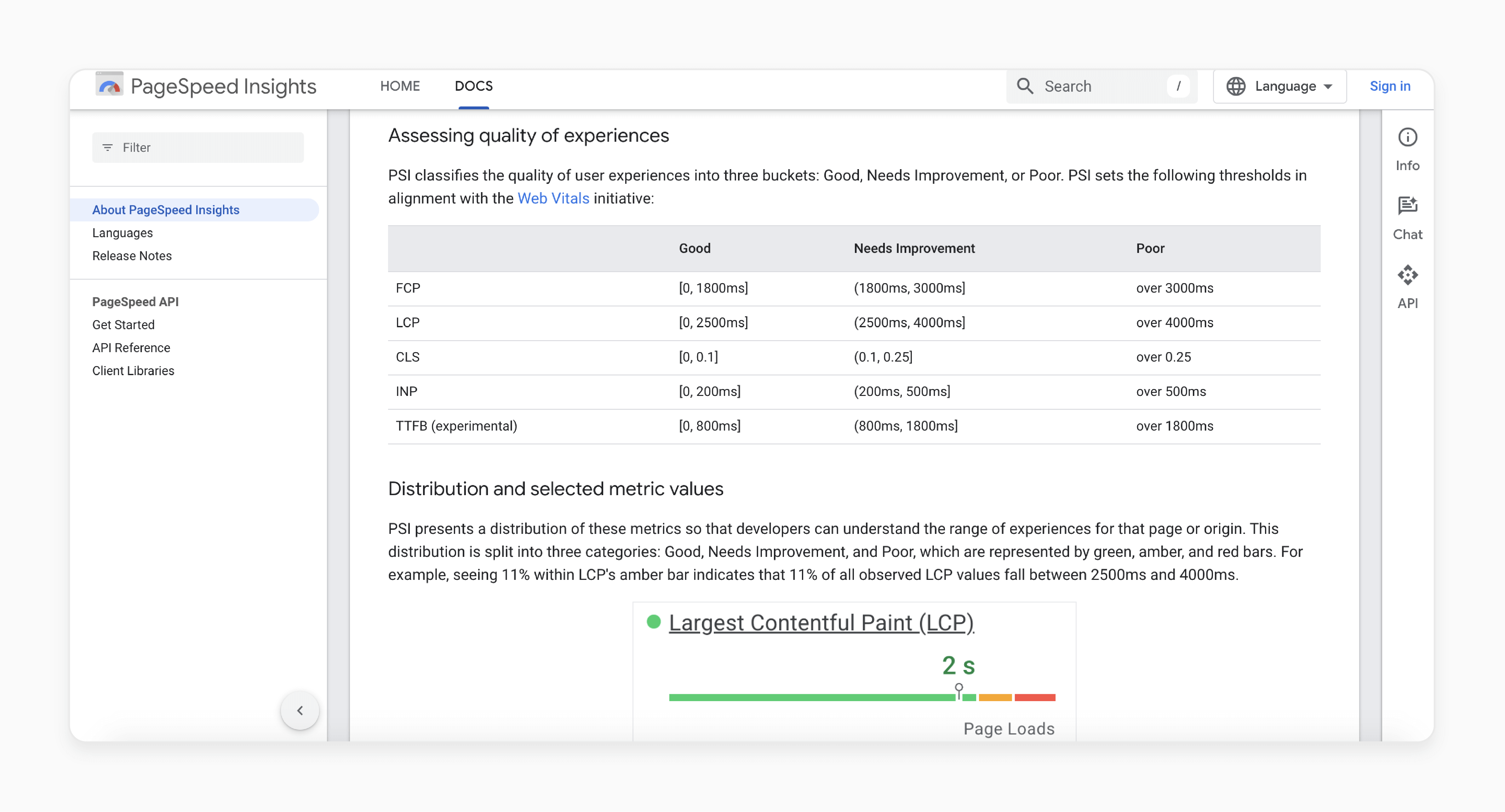This screenshot has width=1505, height=812.
Task: Click the [0, 1800ms] cell
Action: [x=713, y=288]
